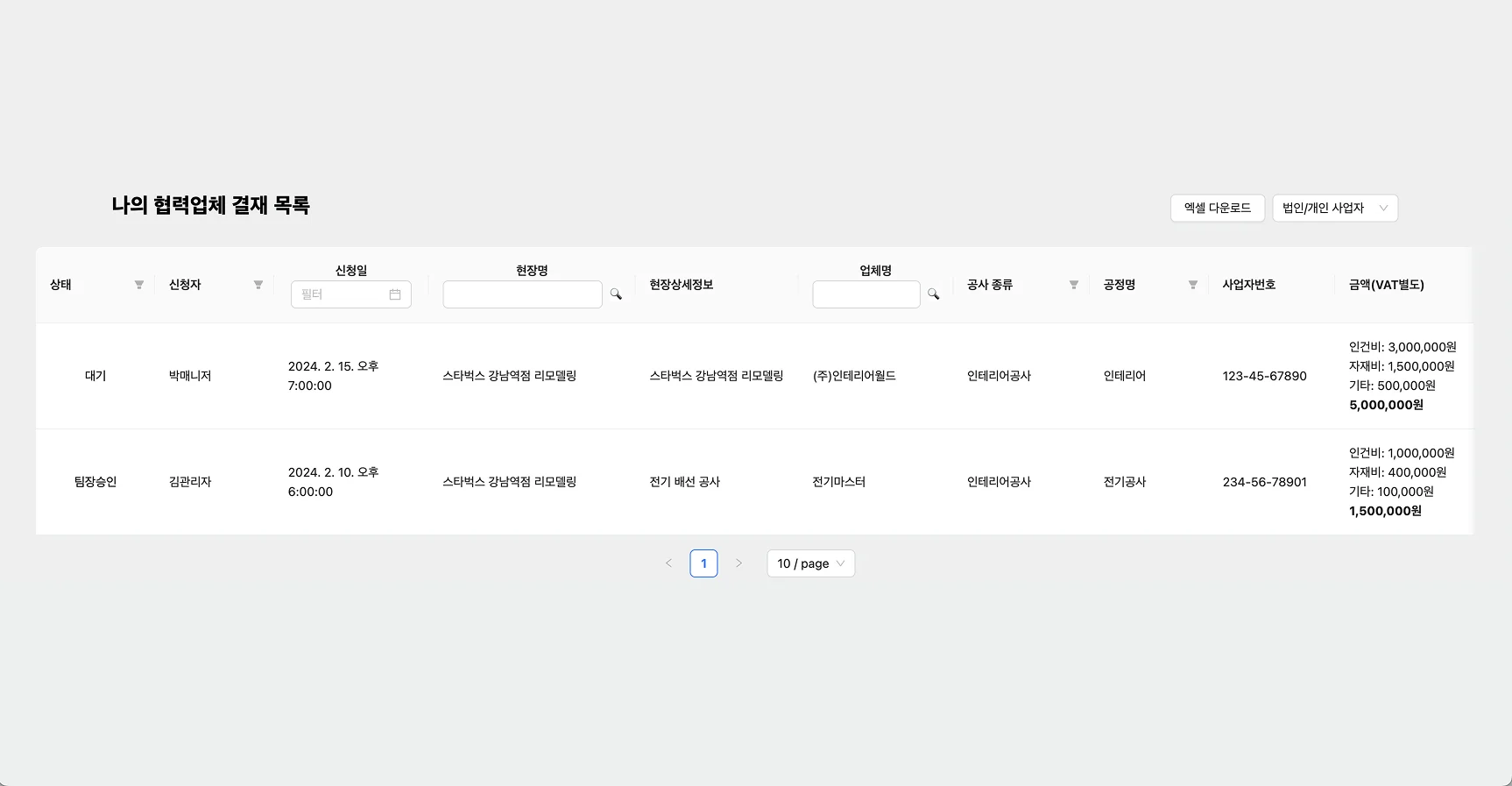Click process name 전기공사
The height and width of the screenshot is (786, 1512).
coord(1125,482)
